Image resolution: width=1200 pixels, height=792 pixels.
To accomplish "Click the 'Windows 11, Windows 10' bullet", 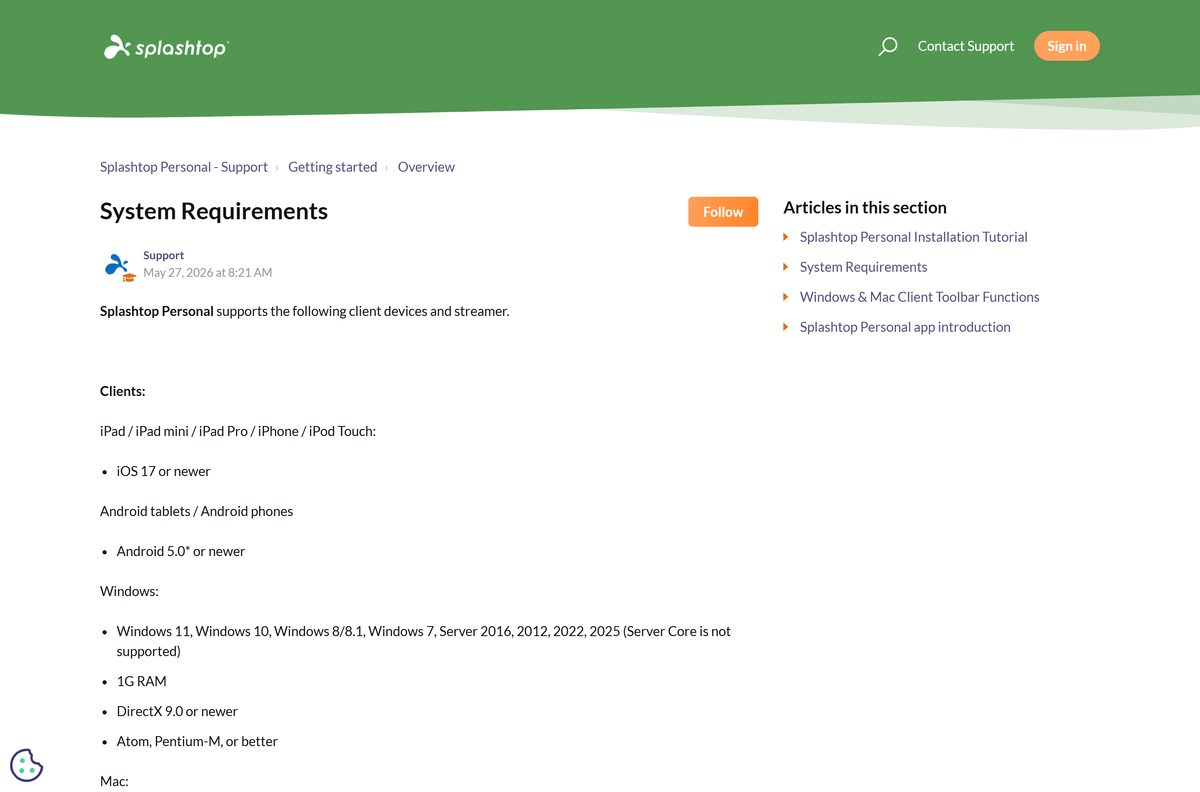I will (x=424, y=641).
